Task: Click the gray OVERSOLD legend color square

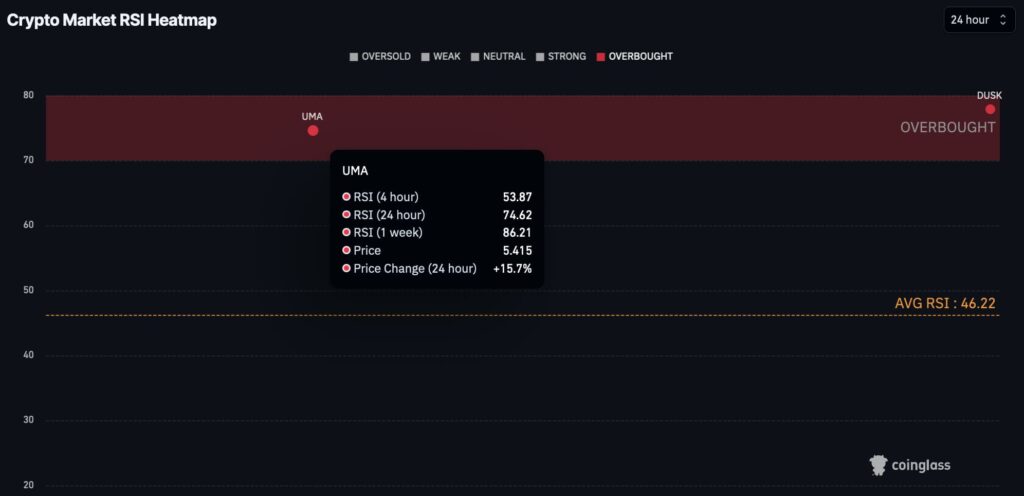Action: (354, 57)
